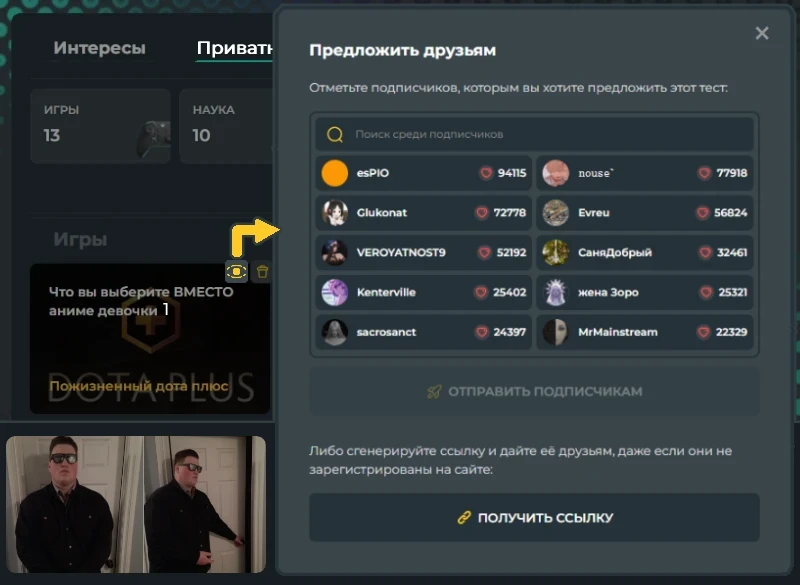Click the trash delete icon on card
Viewport: 800px width, 585px height.
(262, 272)
